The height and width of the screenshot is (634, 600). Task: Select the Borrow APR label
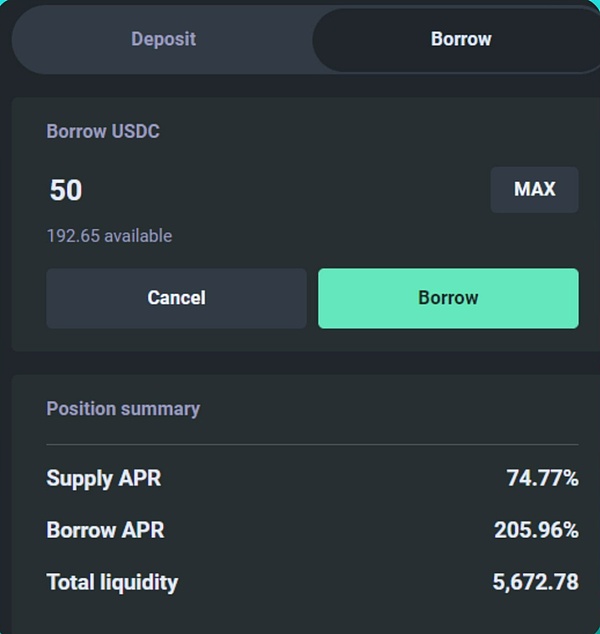105,530
